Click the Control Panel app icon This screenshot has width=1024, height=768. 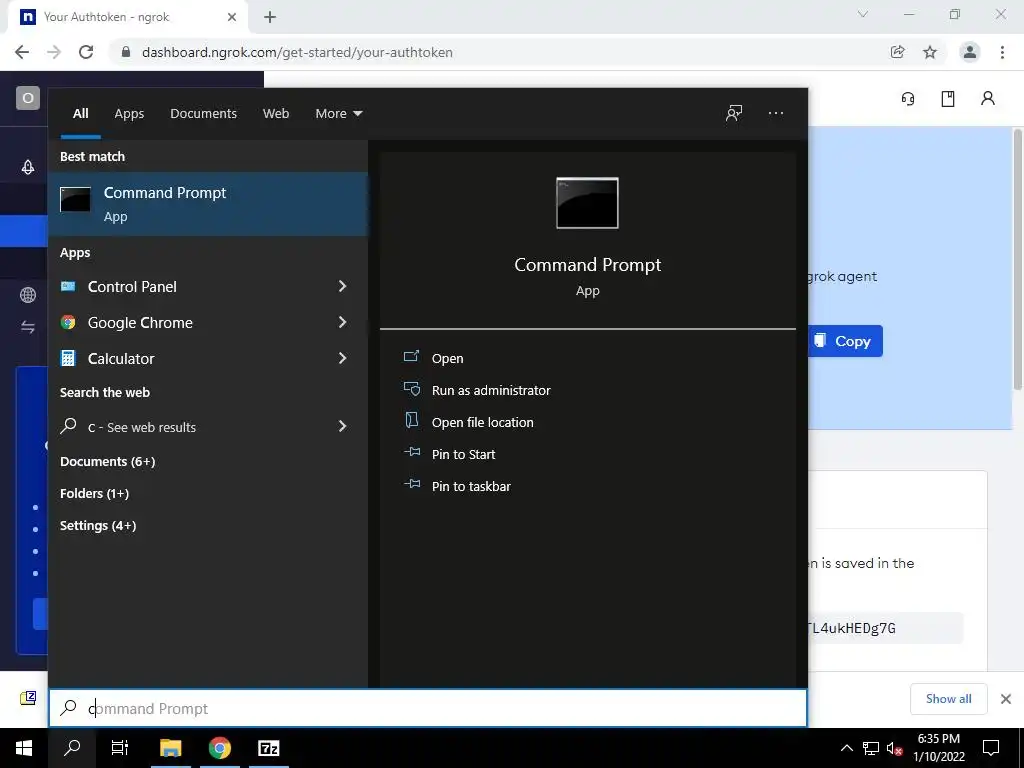[x=68, y=286]
